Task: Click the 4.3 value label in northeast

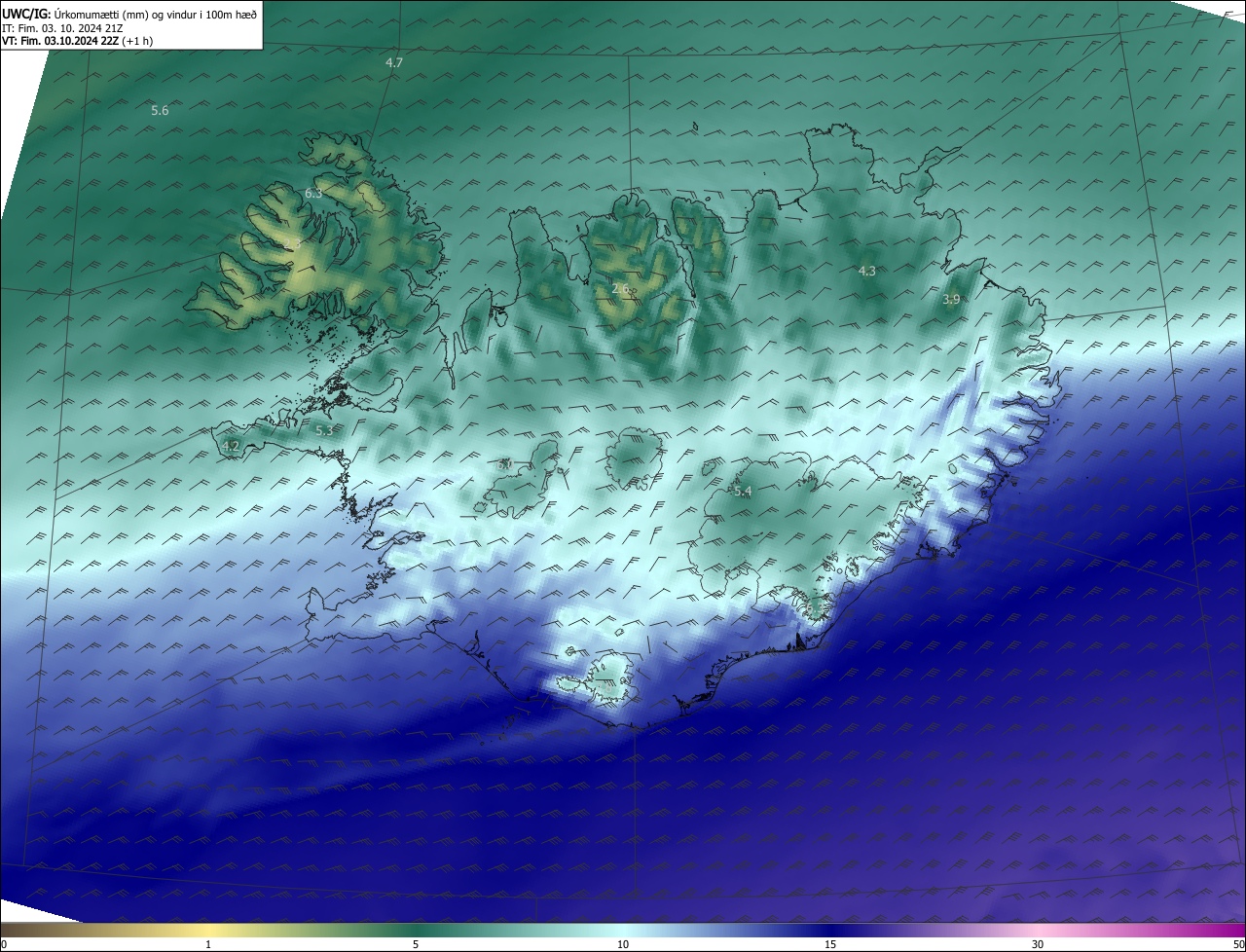Action: (867, 272)
